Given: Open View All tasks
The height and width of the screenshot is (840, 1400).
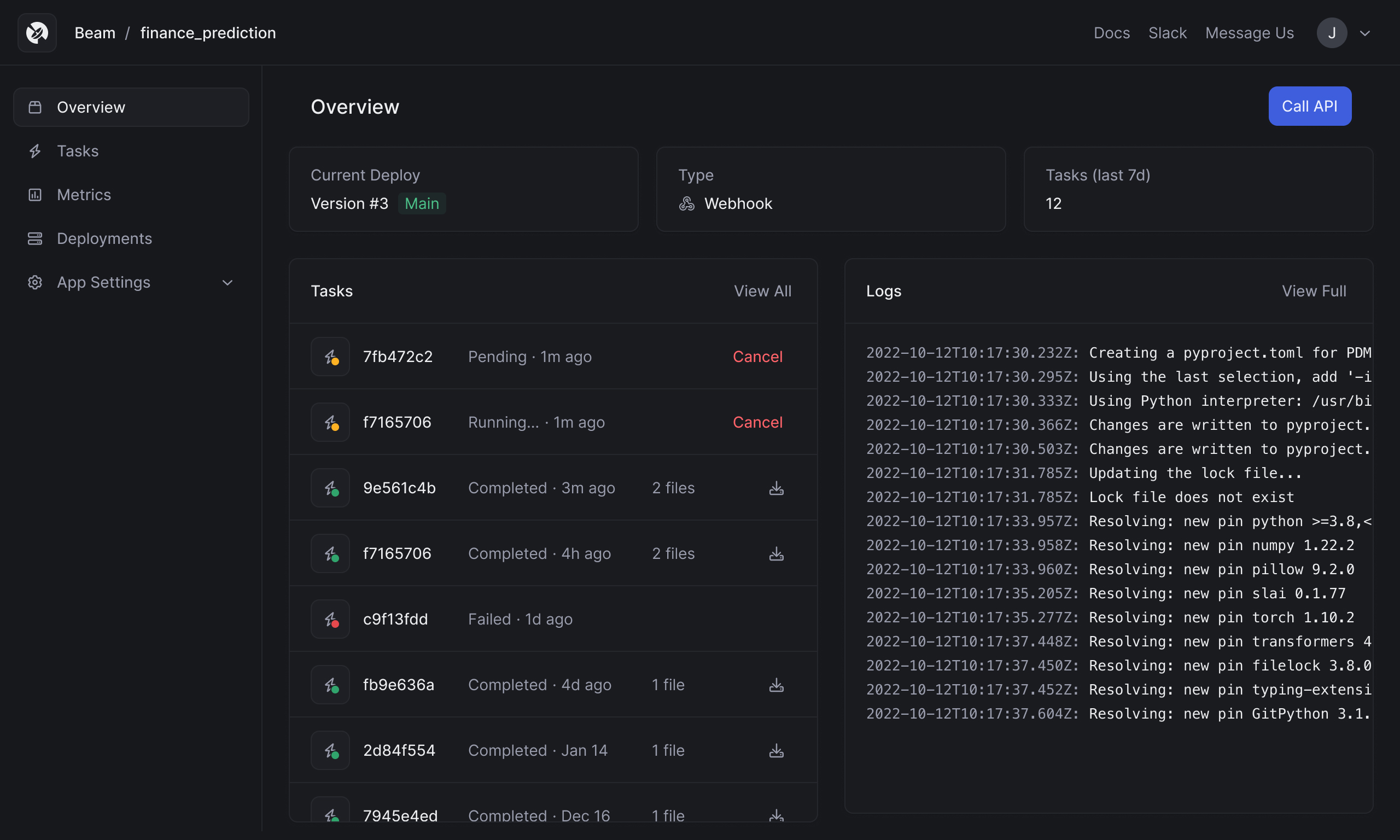Looking at the screenshot, I should (762, 291).
